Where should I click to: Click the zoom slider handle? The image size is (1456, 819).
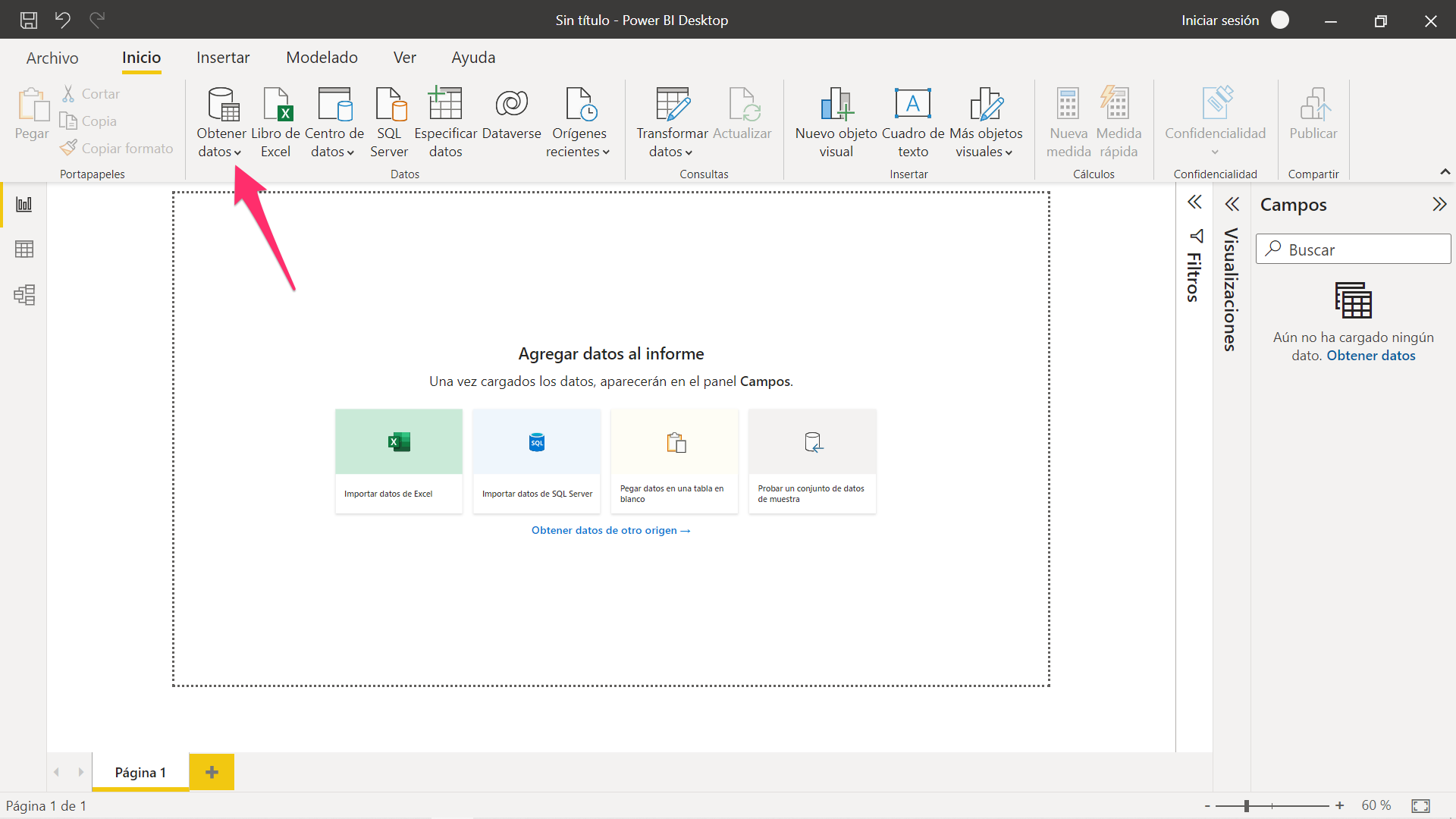click(1247, 805)
